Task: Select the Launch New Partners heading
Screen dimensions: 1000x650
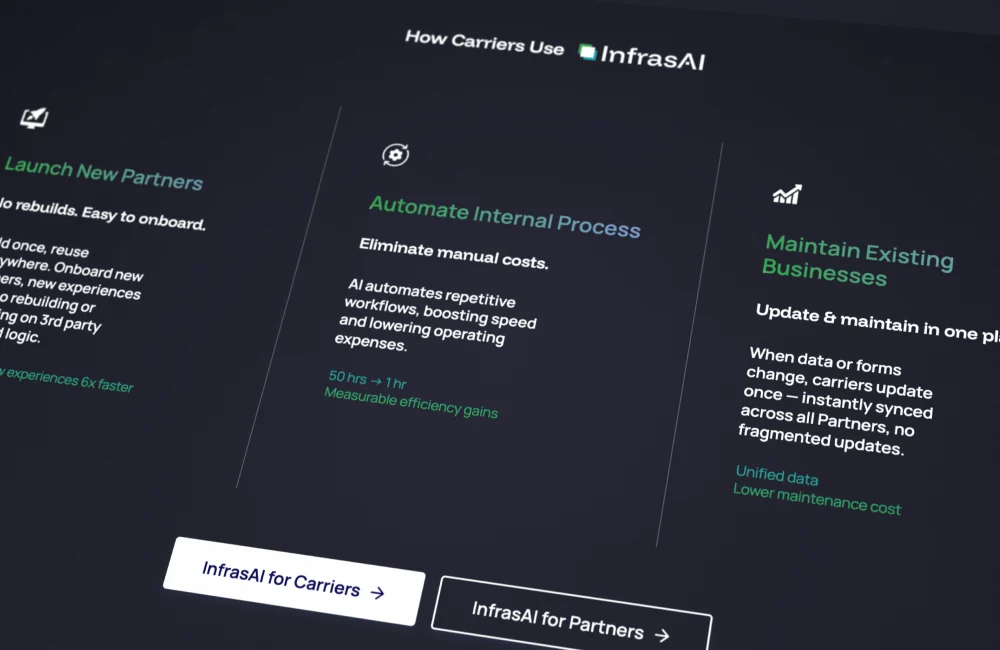Action: pyautogui.click(x=103, y=173)
